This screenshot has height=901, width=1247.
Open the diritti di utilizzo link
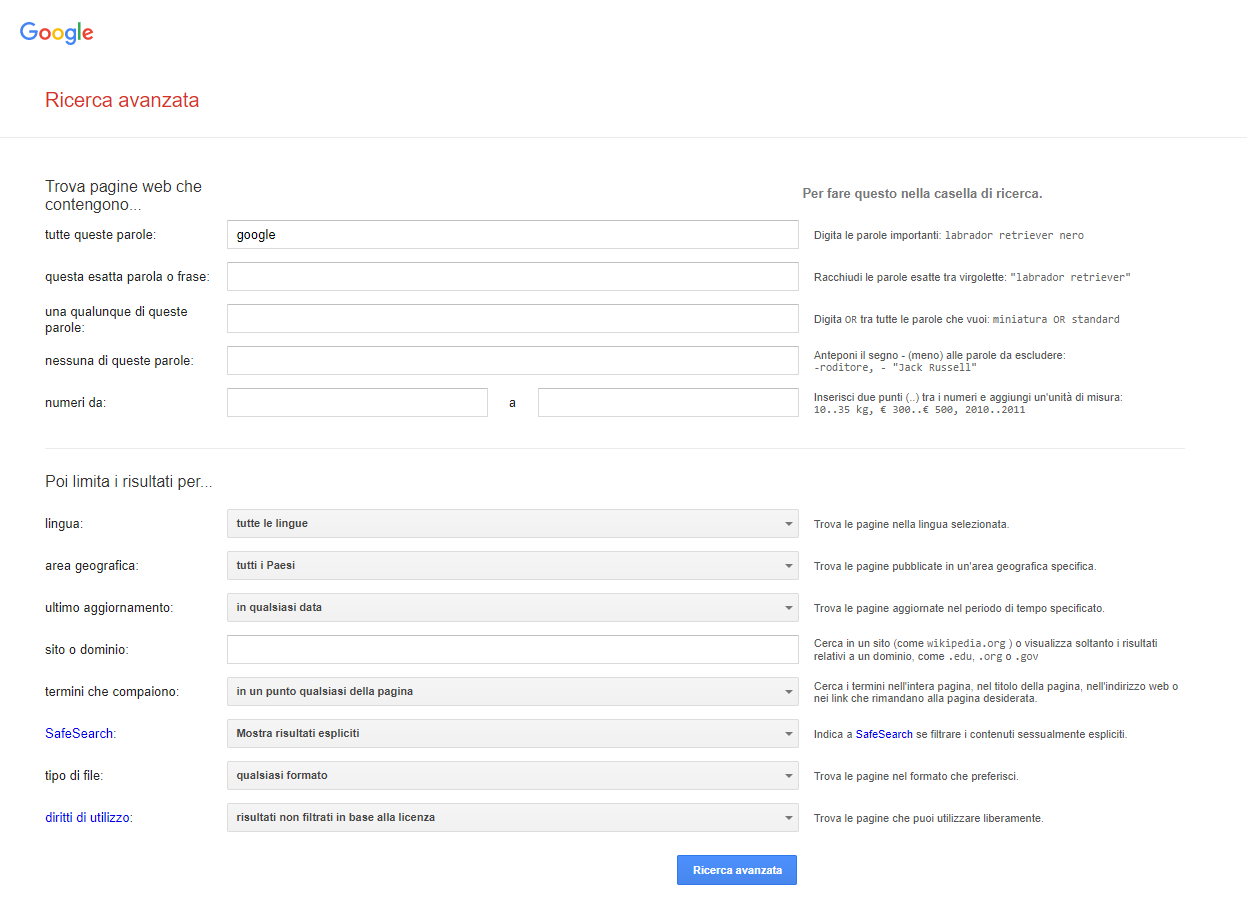pos(87,818)
